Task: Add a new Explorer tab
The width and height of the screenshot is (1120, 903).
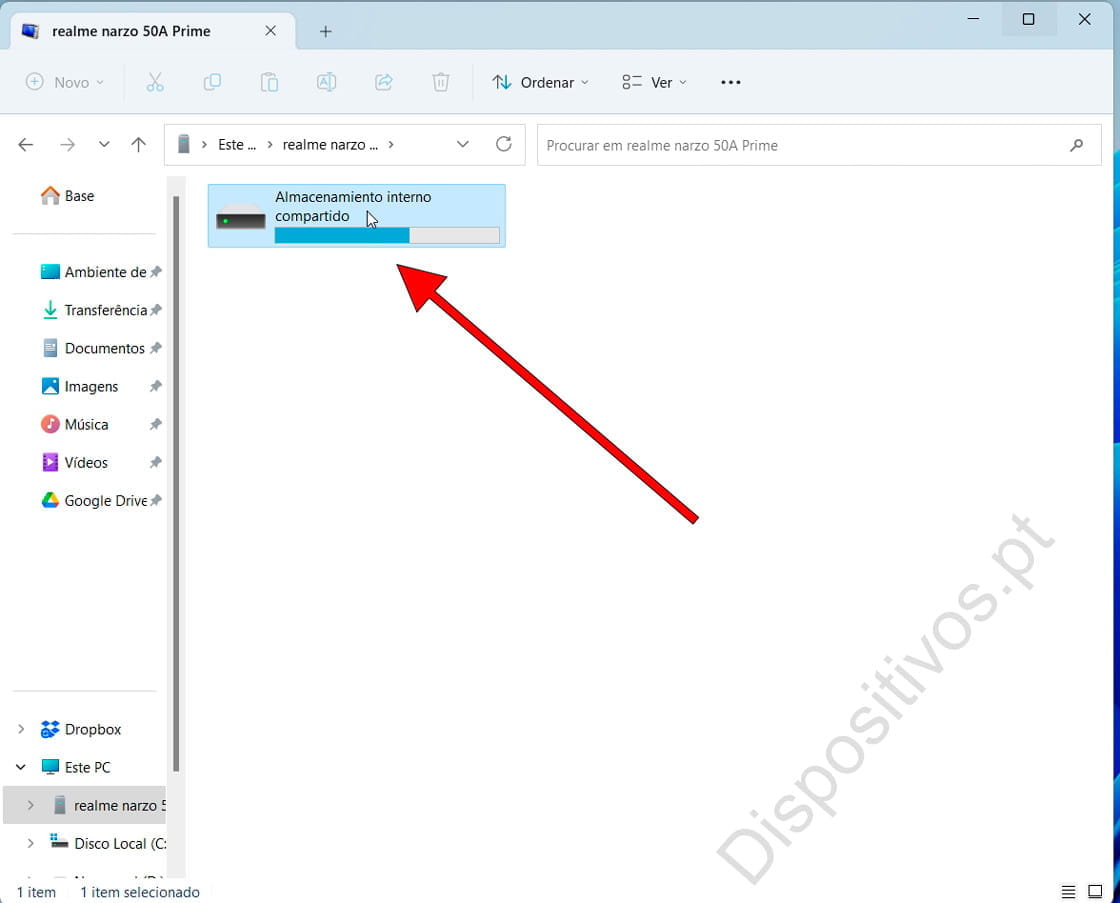Action: [x=326, y=31]
